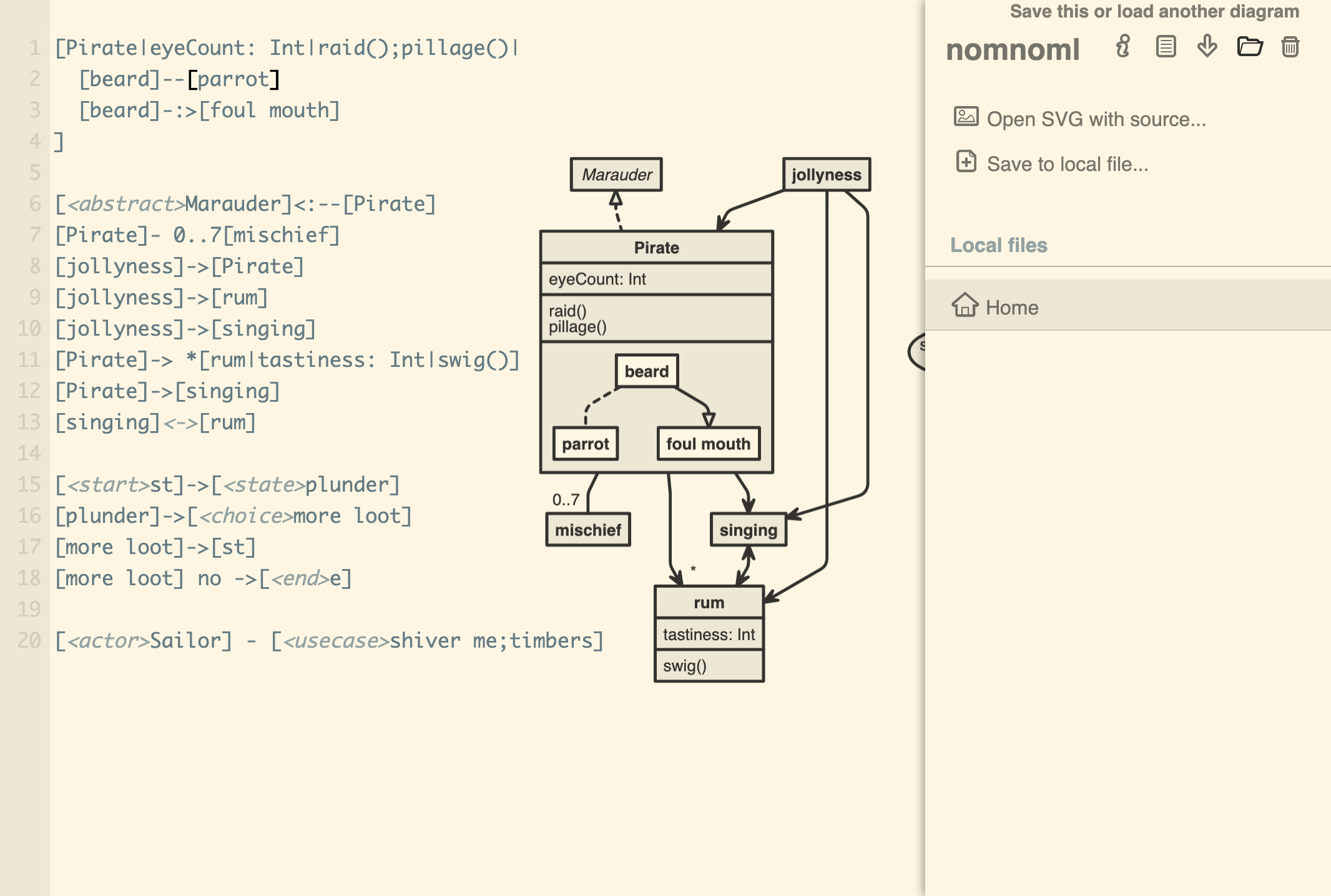Select the rum node in the diagram
This screenshot has width=1331, height=896.
(x=708, y=602)
